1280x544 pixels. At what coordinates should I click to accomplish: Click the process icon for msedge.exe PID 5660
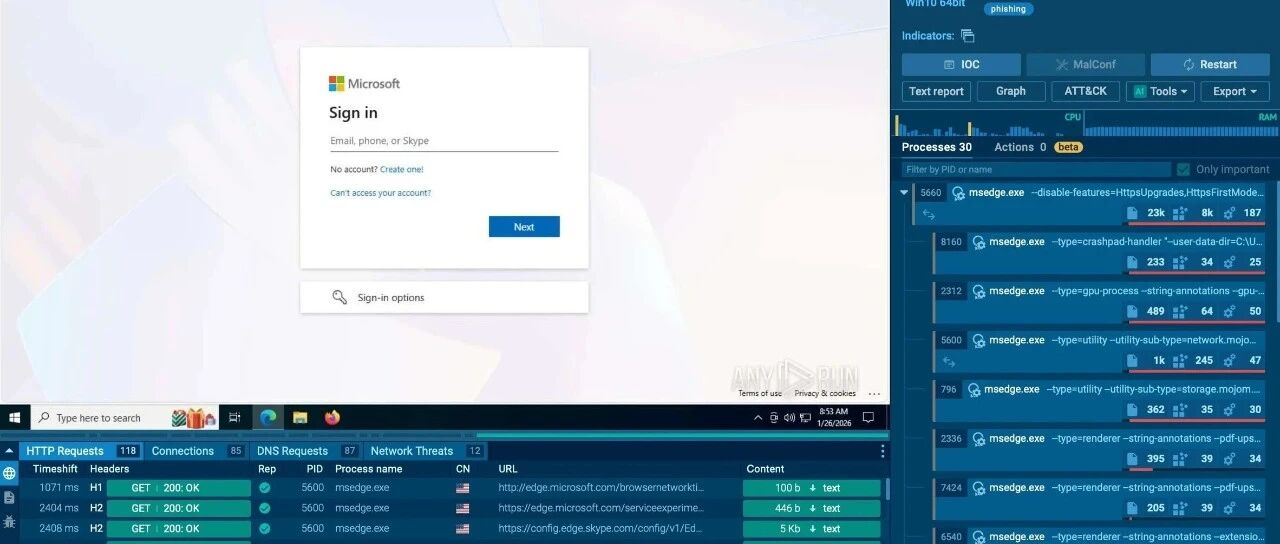click(x=958, y=193)
